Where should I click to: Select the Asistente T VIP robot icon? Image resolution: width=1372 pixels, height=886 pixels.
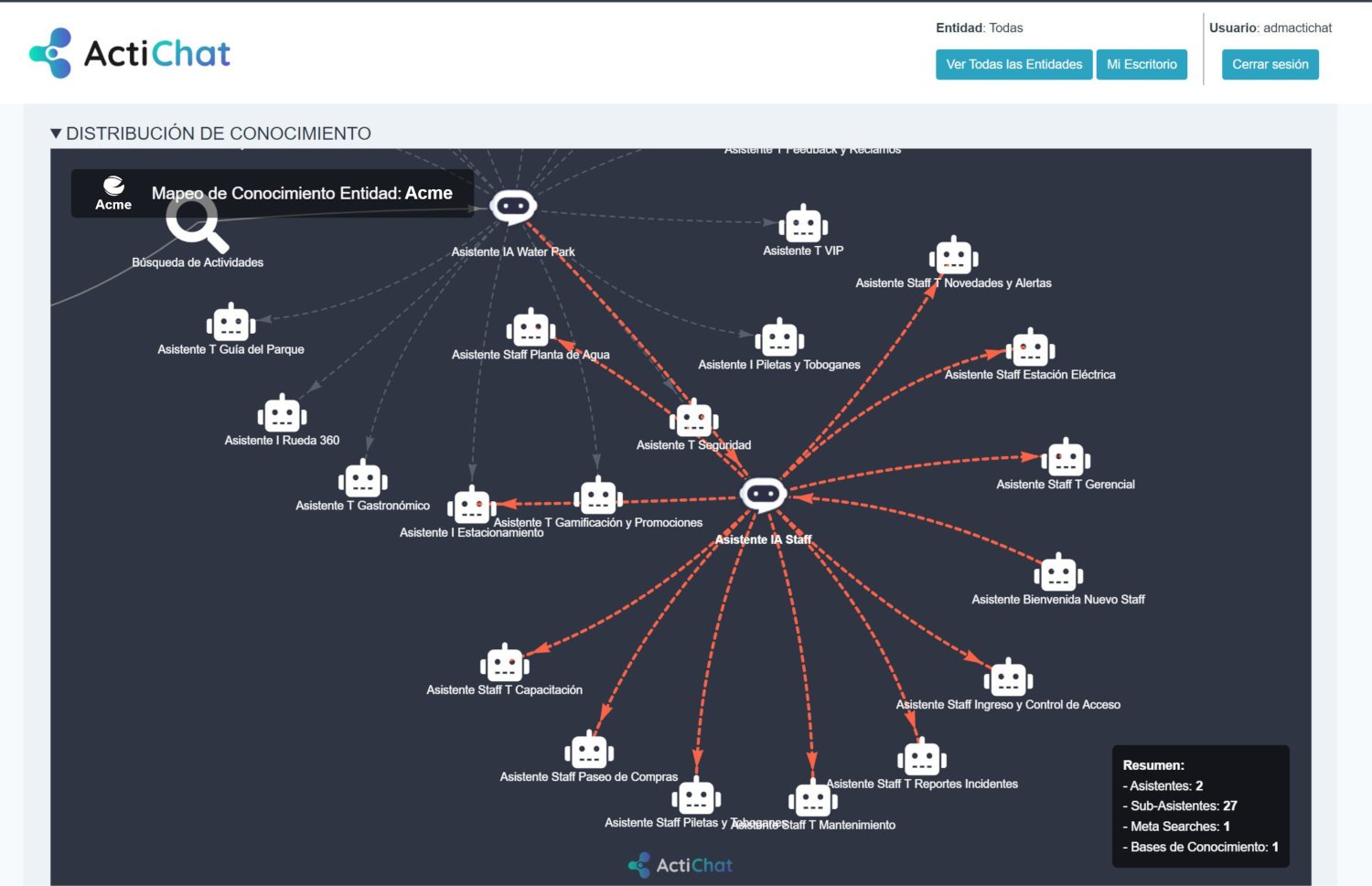pos(803,224)
